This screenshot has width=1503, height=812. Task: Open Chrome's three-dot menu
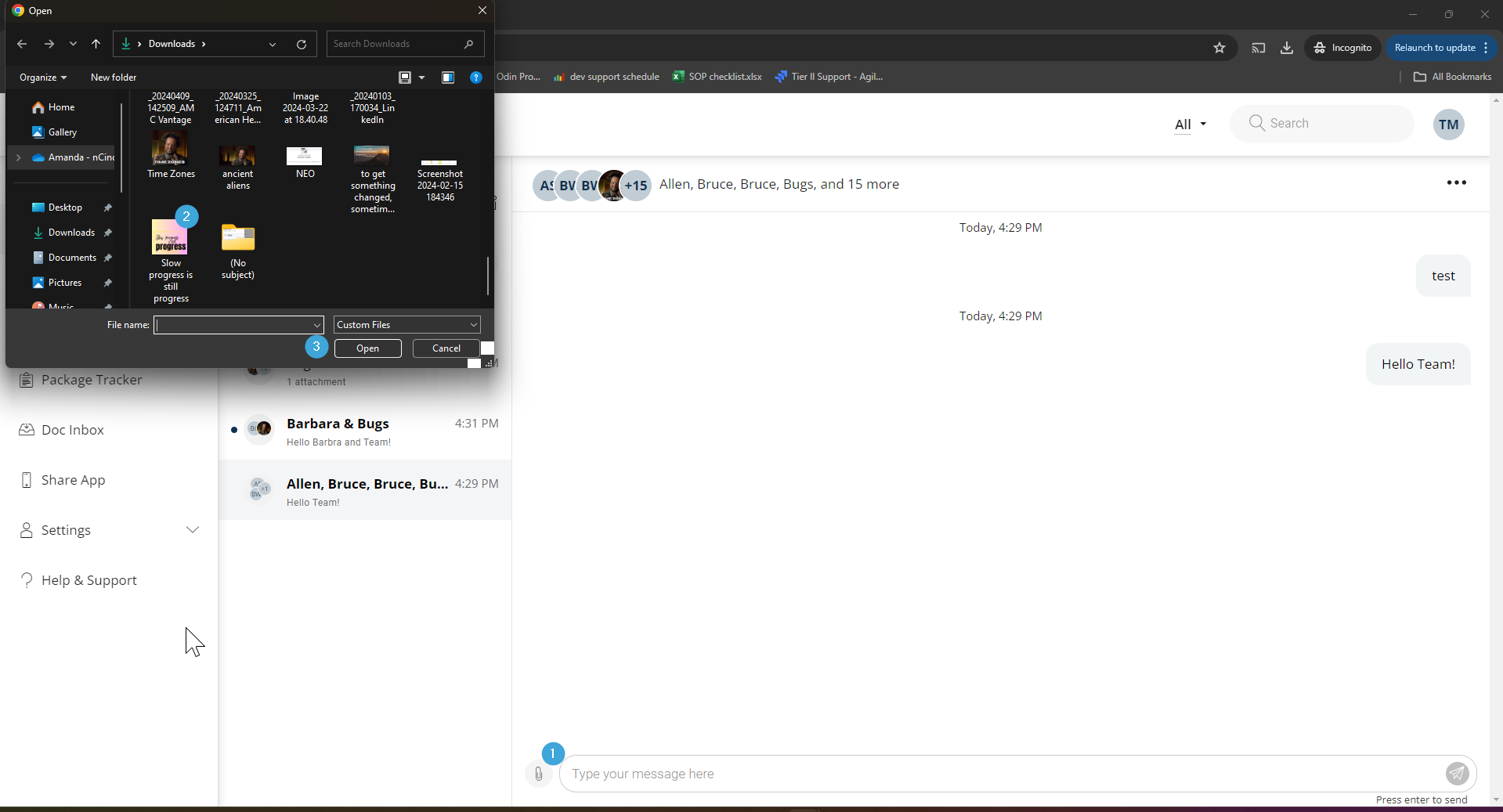coord(1487,48)
